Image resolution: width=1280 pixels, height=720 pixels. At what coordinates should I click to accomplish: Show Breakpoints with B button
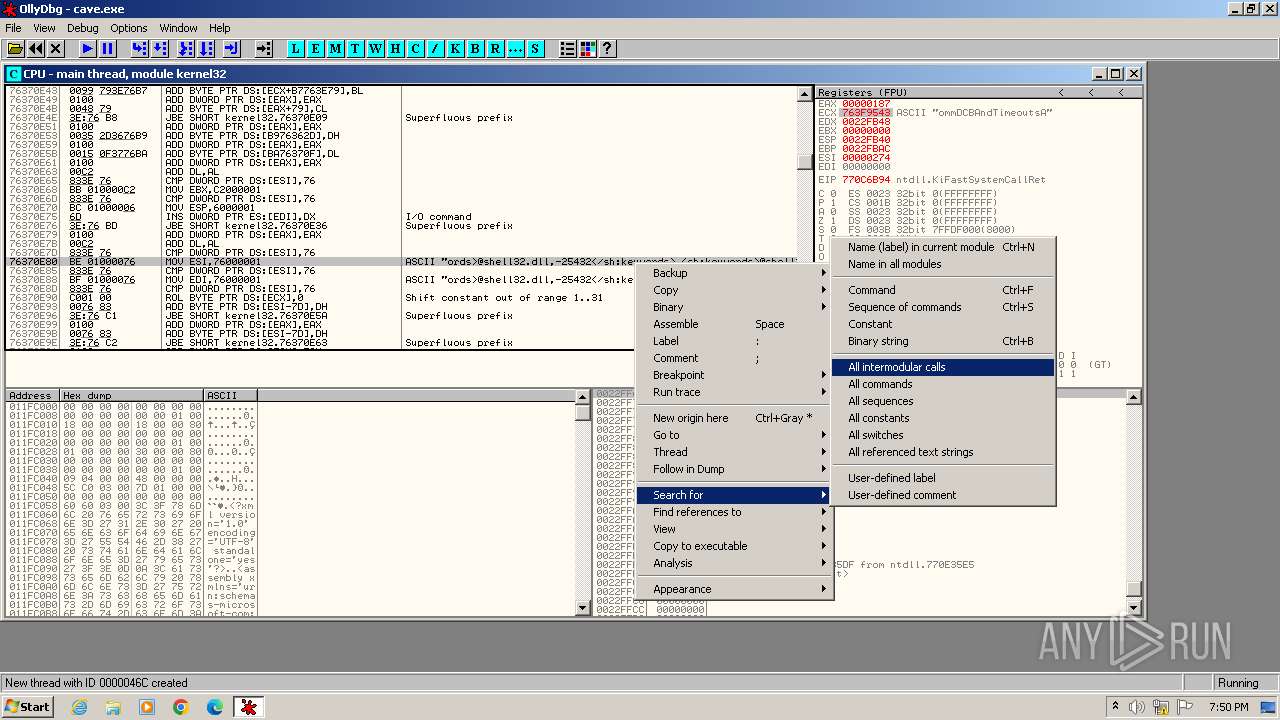pos(475,48)
